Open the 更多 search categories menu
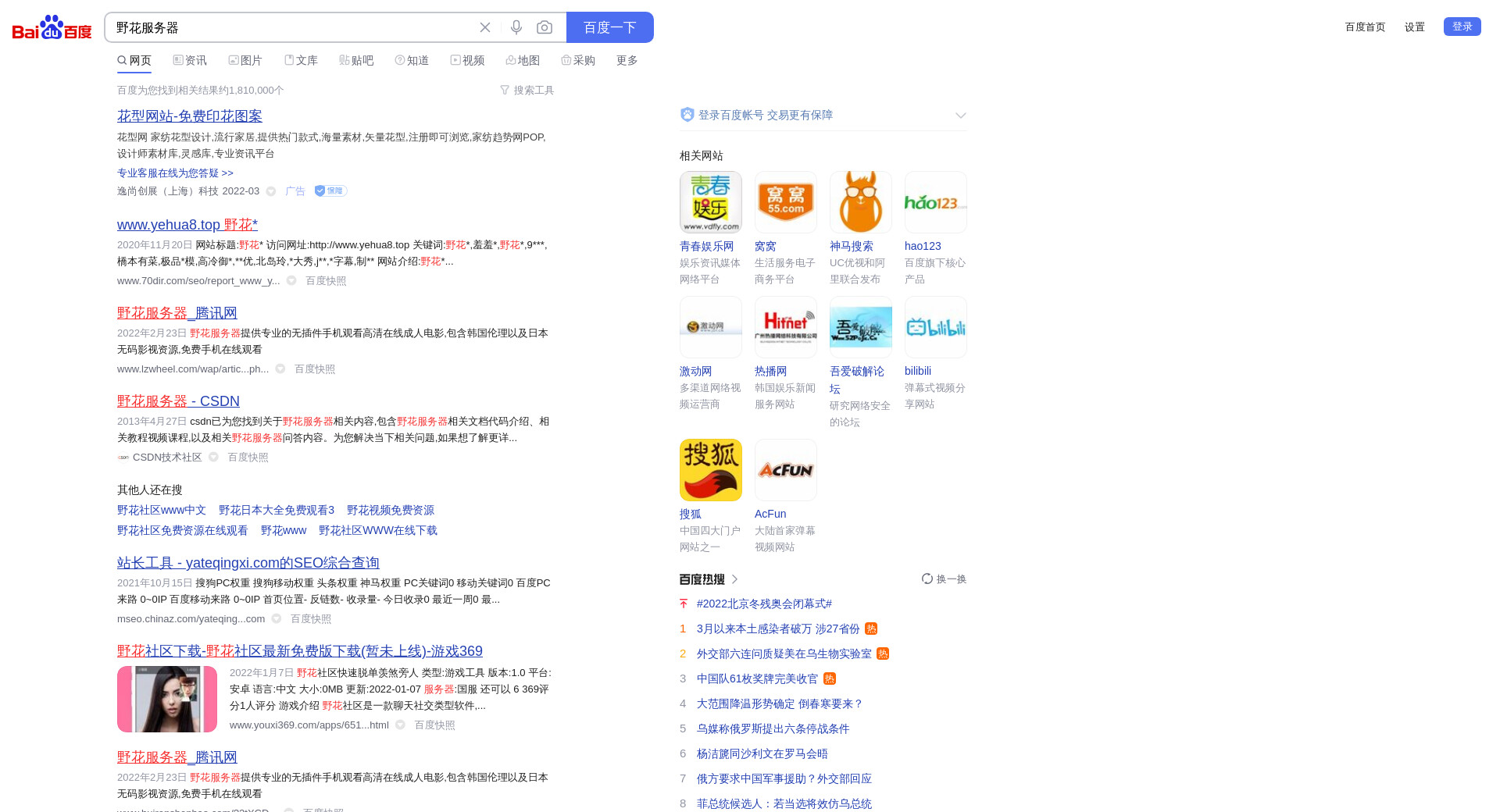Image resolution: width=1500 pixels, height=812 pixels. (x=627, y=60)
